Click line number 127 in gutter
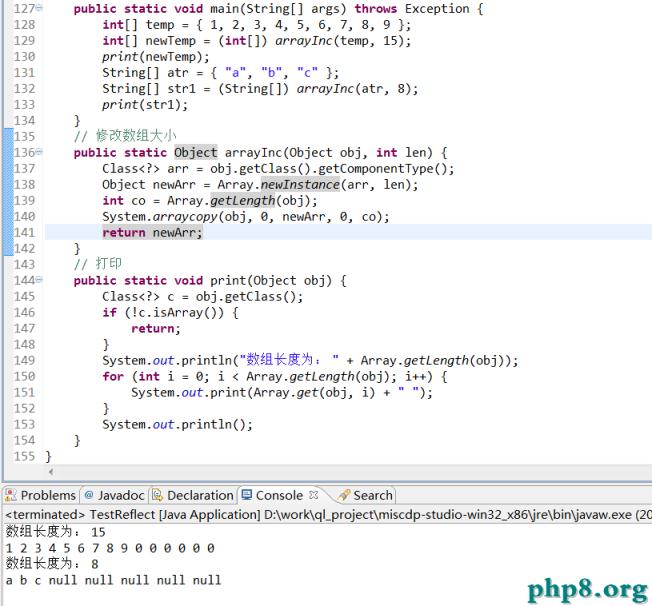This screenshot has height=606, width=652. coord(24,8)
